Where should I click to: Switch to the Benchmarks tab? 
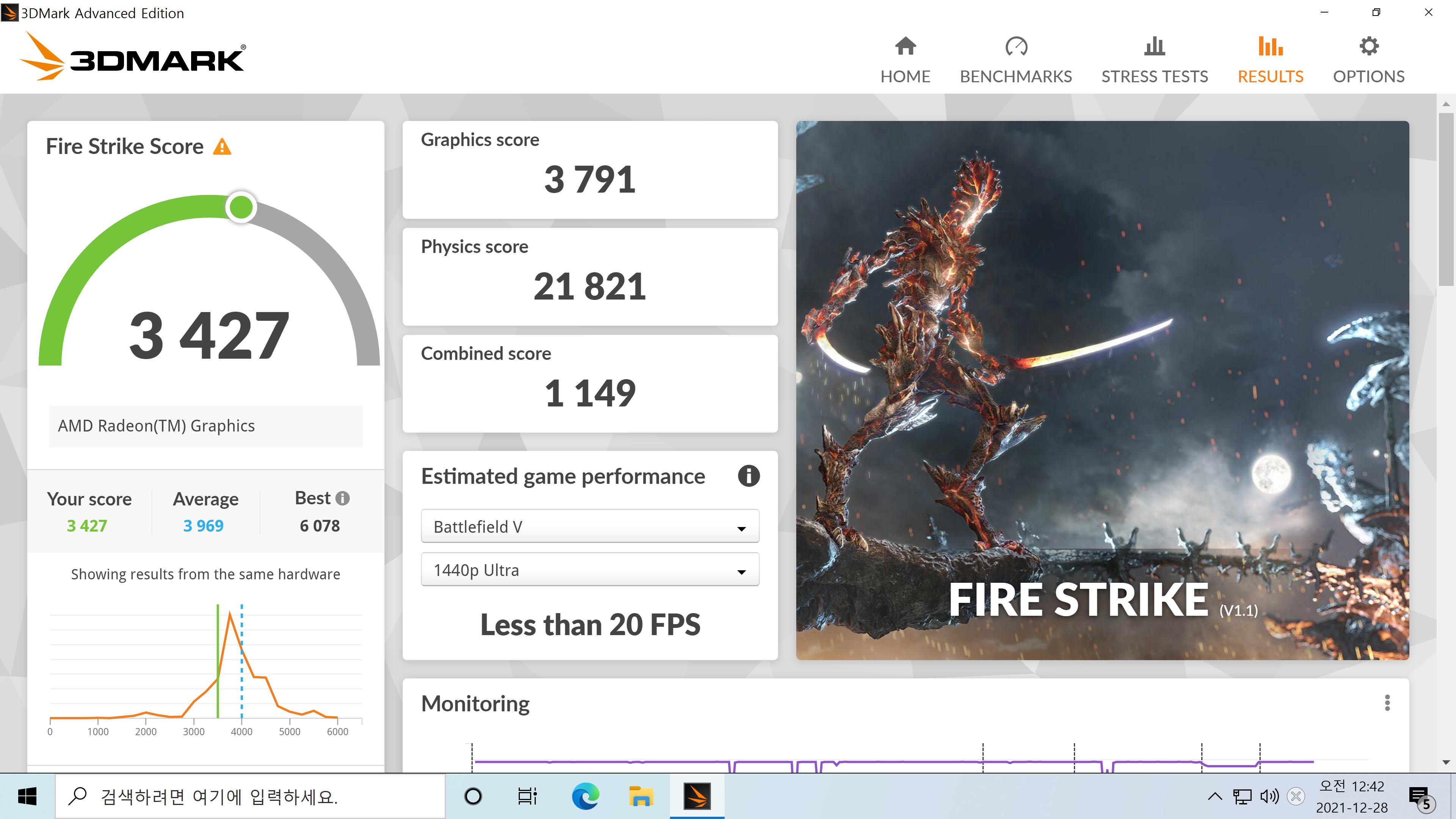[x=1016, y=60]
